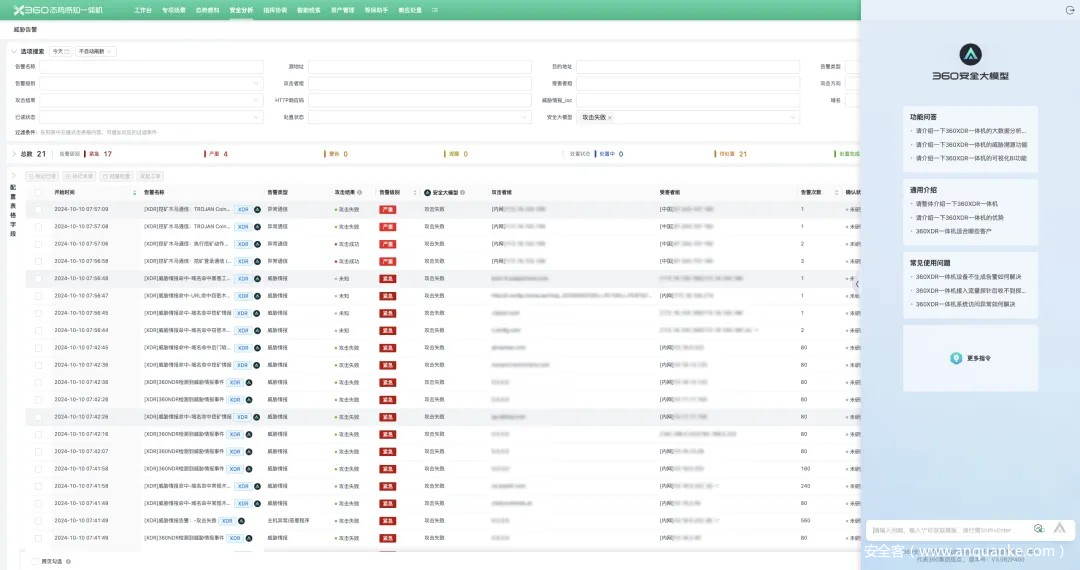Viewport: 1080px width, 570px height.
Task: Switch to the 工作台 menu tab
Action: tap(143, 9)
